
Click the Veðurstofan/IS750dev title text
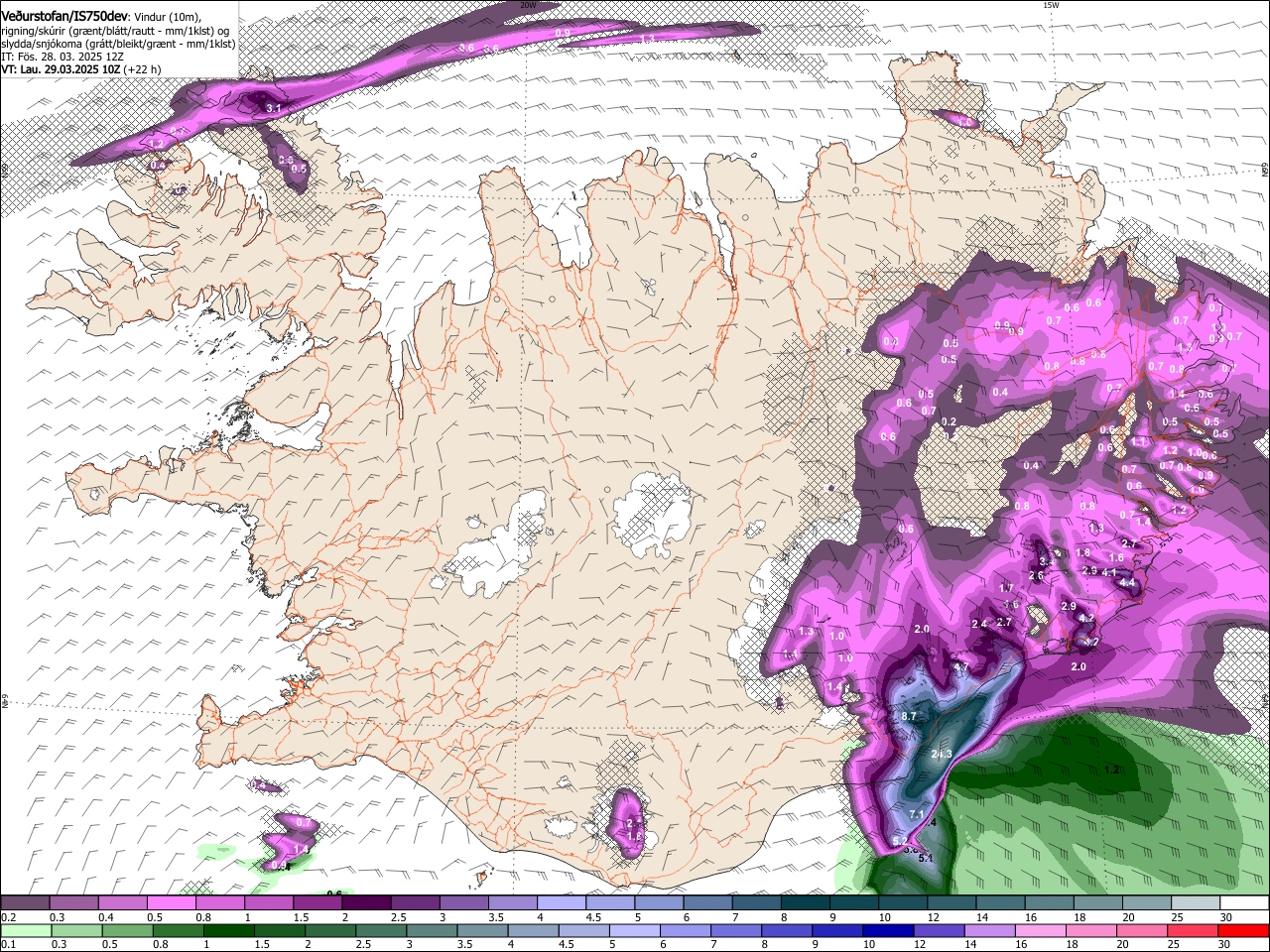[x=64, y=16]
